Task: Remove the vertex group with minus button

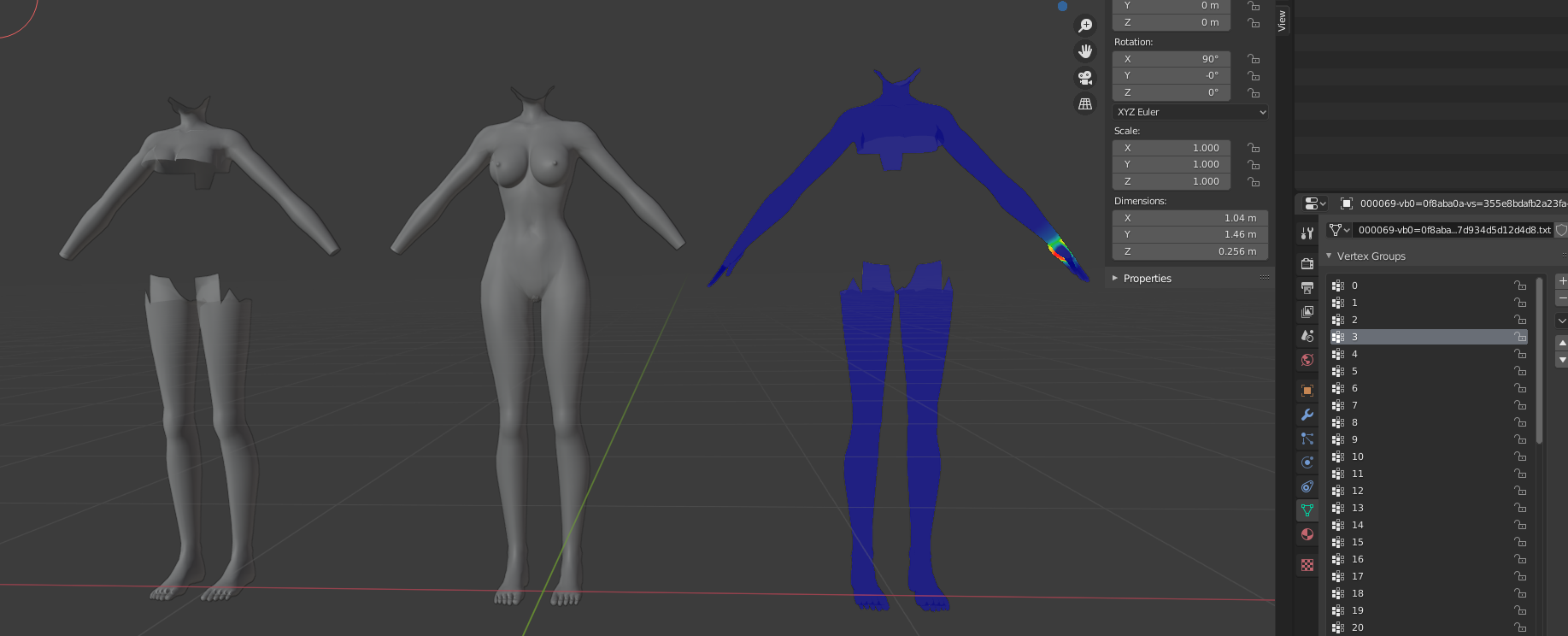Action: (1562, 297)
